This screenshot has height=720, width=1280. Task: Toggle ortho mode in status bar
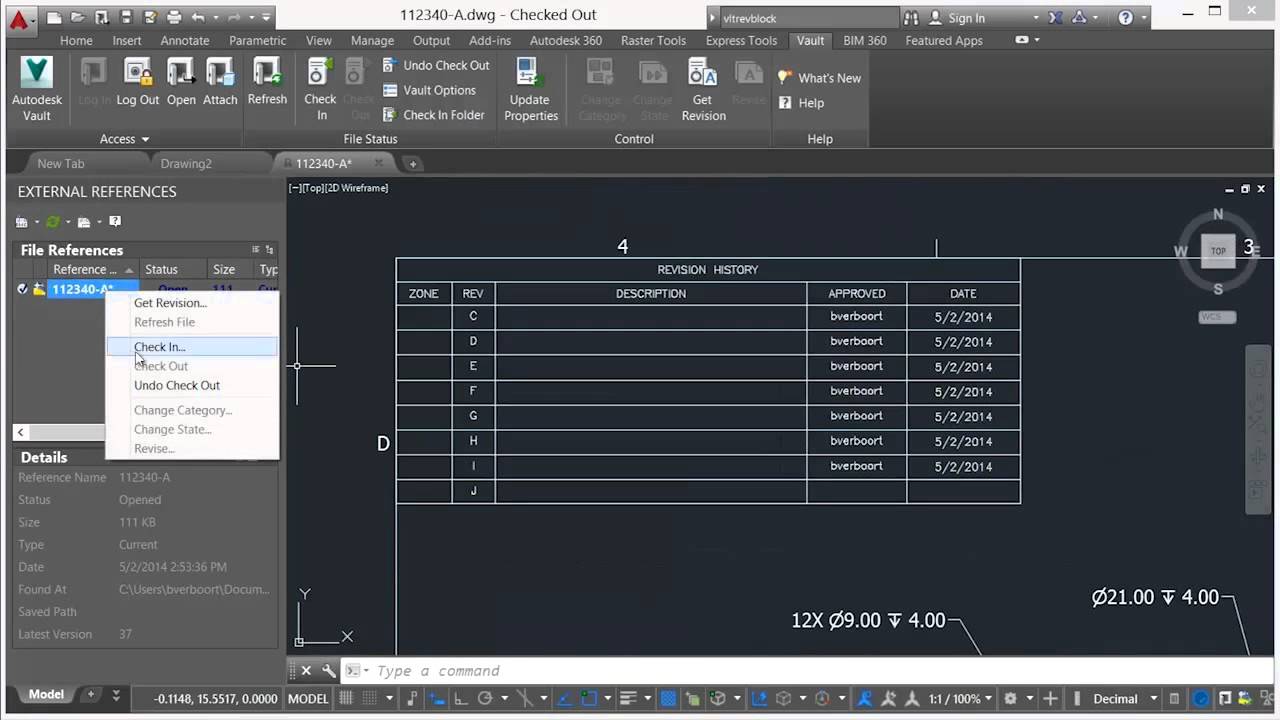tap(459, 698)
